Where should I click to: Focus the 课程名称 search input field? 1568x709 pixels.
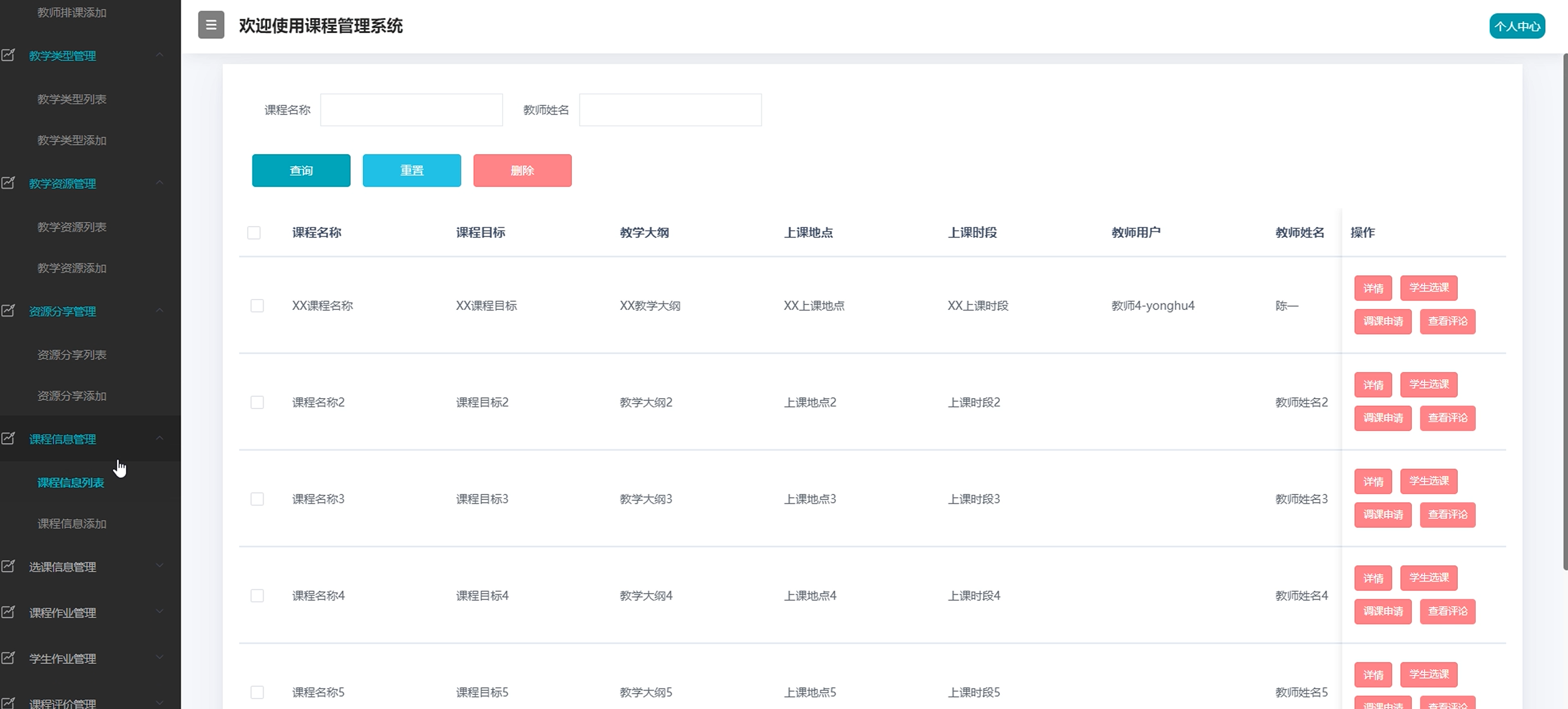click(412, 110)
